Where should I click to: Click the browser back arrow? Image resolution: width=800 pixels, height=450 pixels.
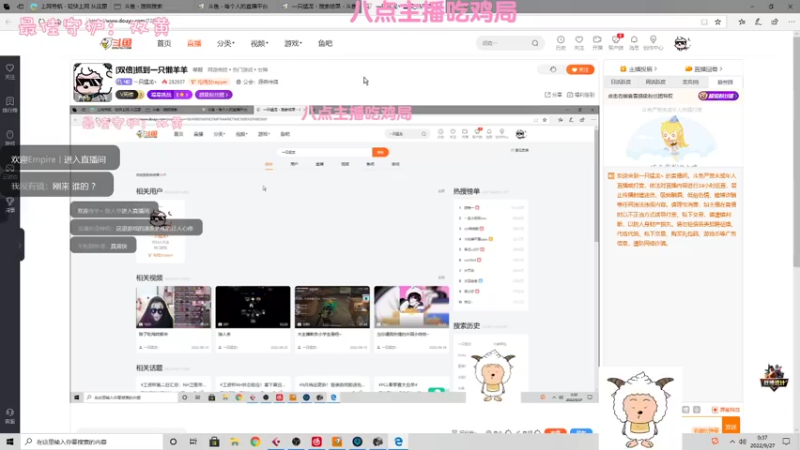[x=8, y=22]
